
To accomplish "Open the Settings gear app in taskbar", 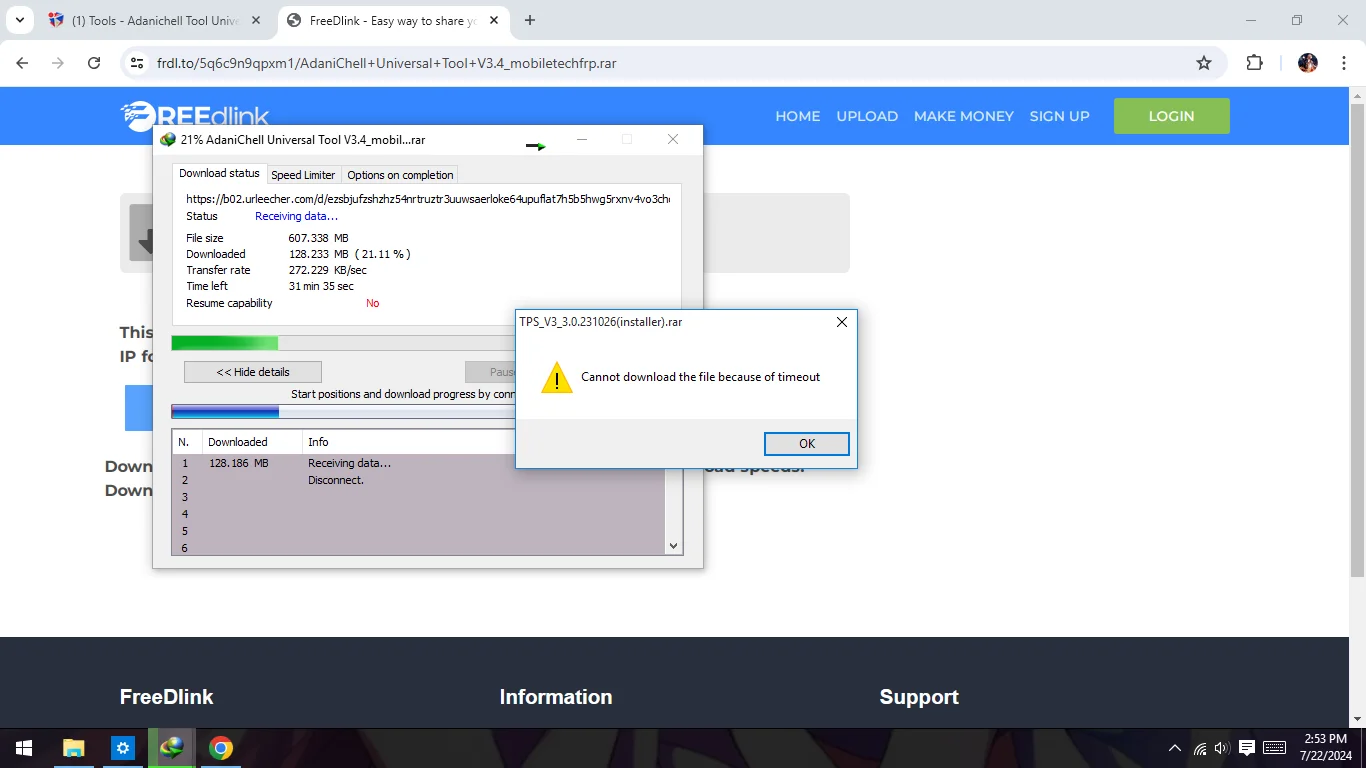I will [x=122, y=748].
